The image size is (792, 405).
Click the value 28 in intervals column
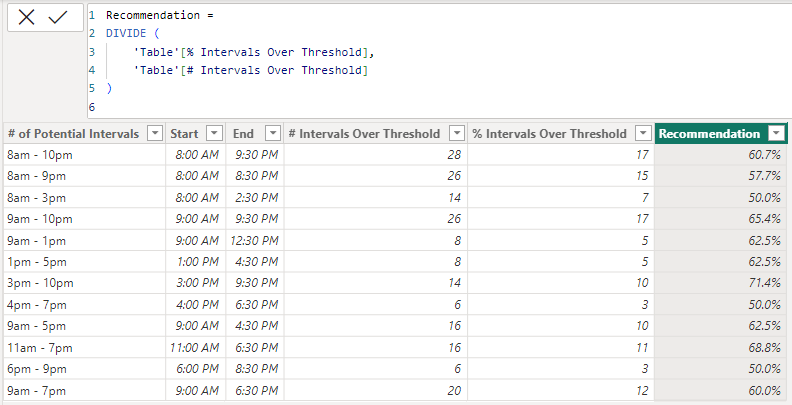(454, 155)
